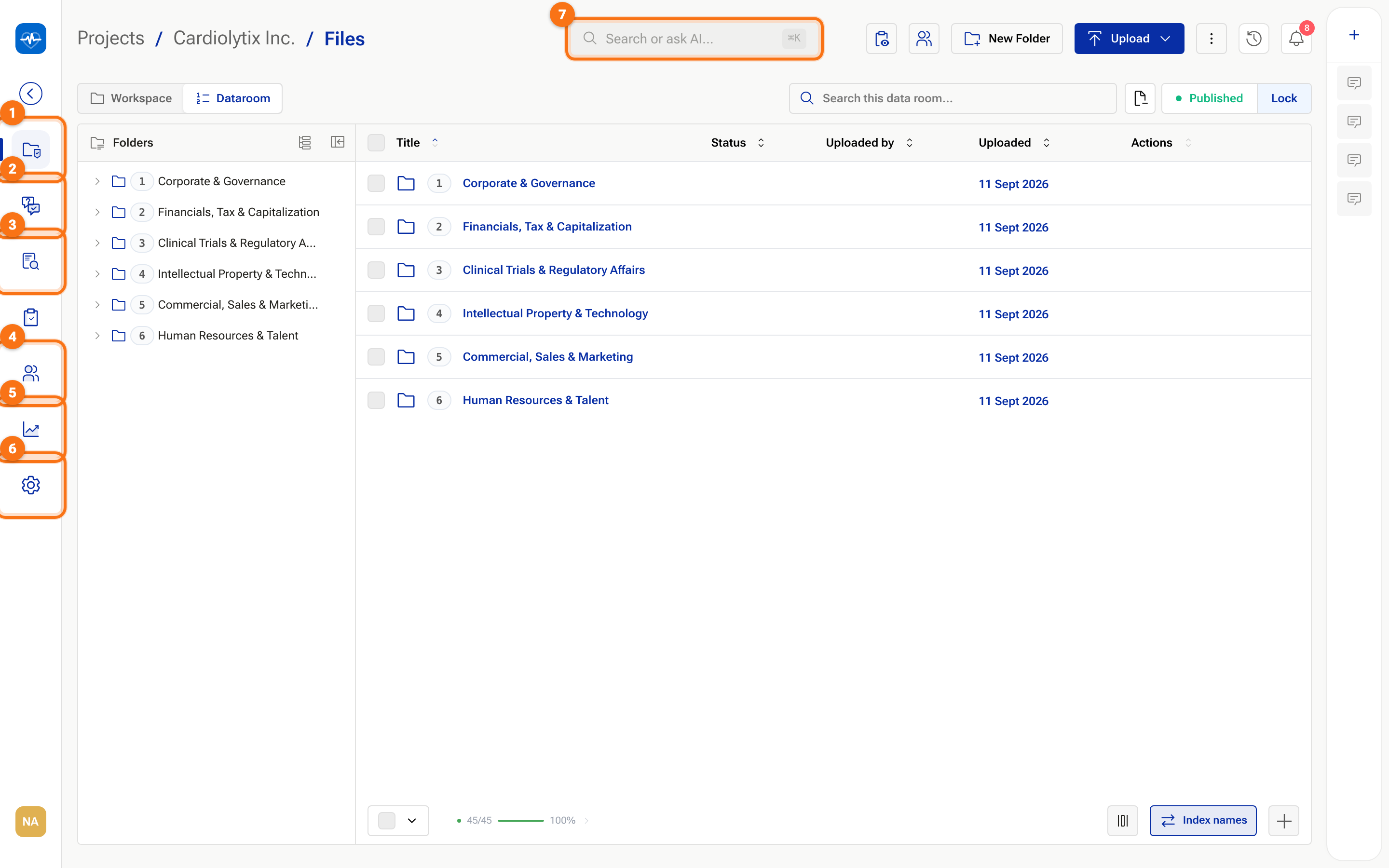Open the analytics chart sidebar icon
The width and height of the screenshot is (1389, 868).
click(31, 429)
